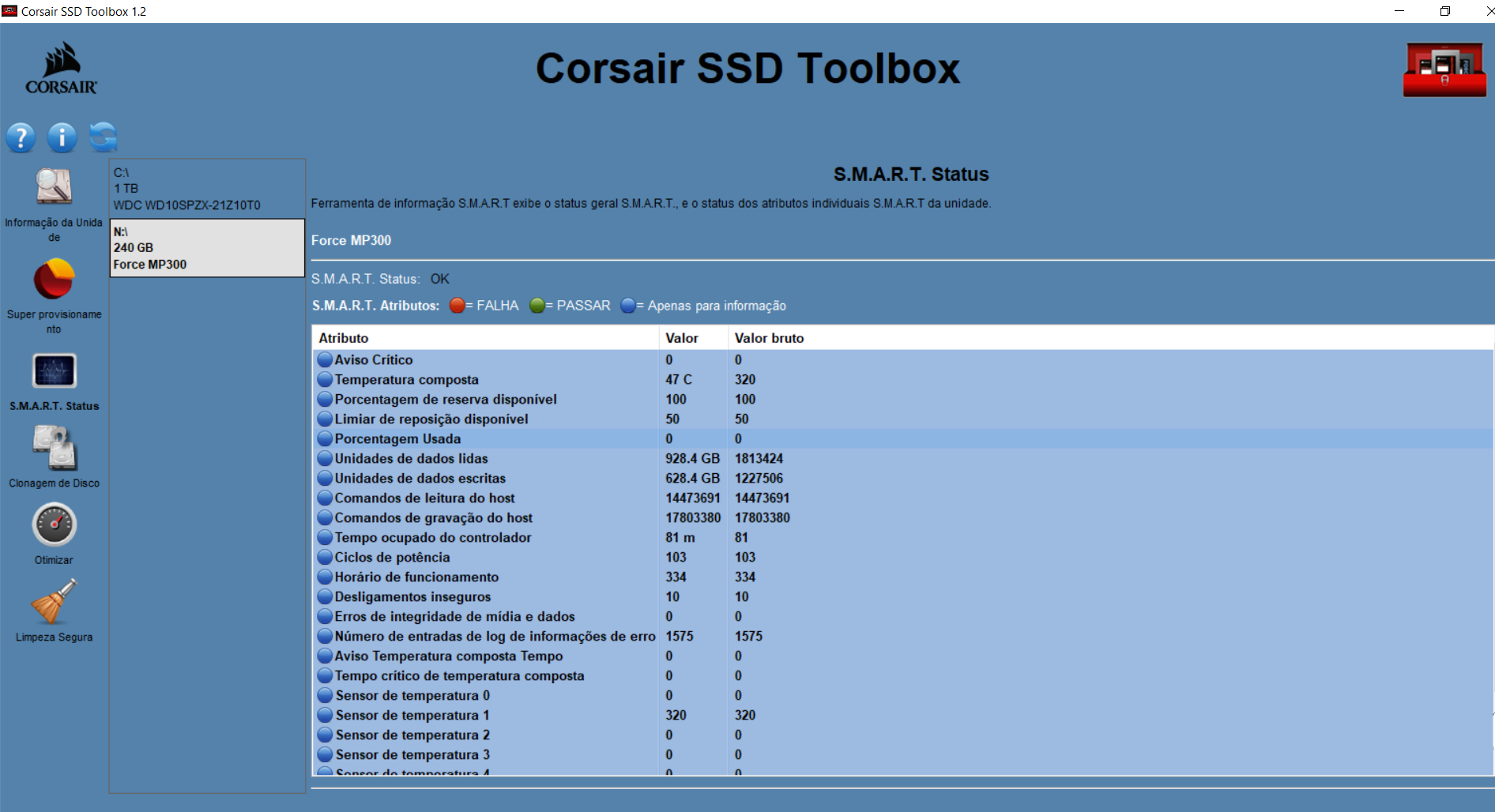Open the Clonagem de Disco icon
This screenshot has width=1495, height=812.
[54, 448]
